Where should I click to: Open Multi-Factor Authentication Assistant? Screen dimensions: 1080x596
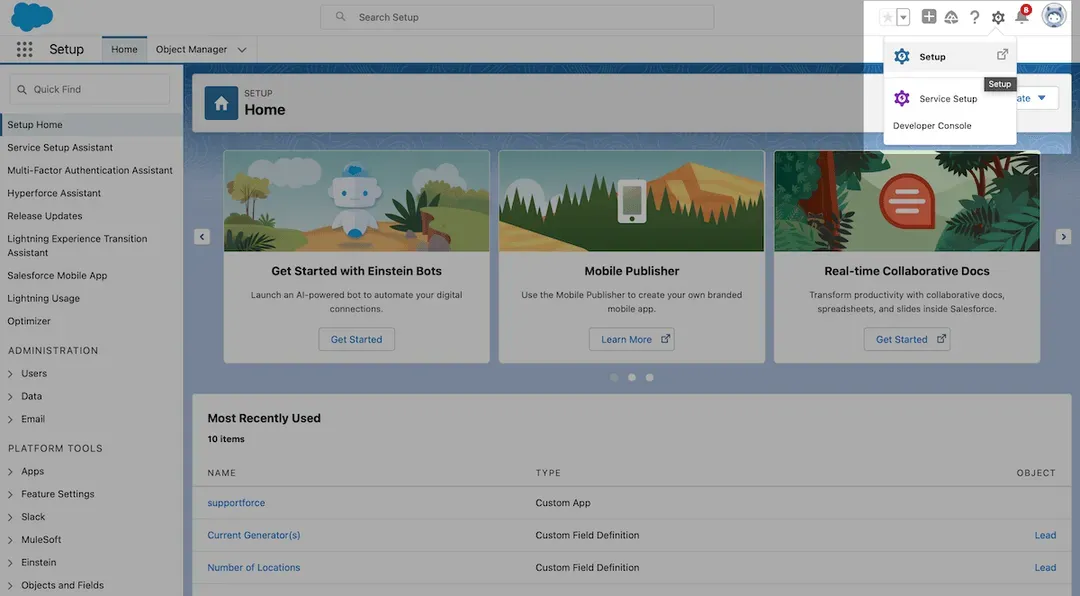pyautogui.click(x=90, y=170)
